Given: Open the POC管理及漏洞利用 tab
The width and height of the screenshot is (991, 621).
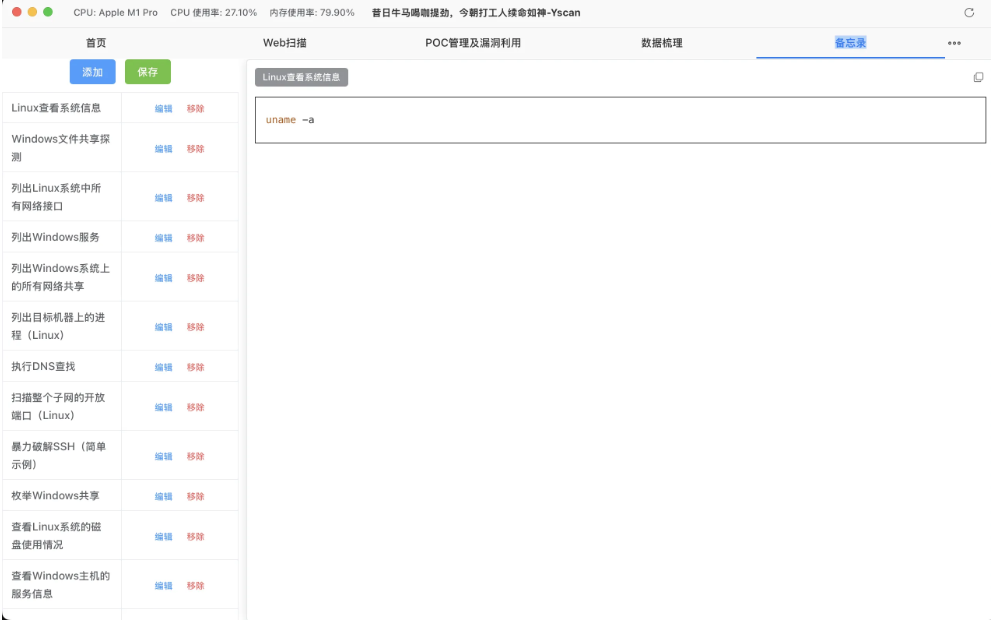Looking at the screenshot, I should [x=473, y=43].
